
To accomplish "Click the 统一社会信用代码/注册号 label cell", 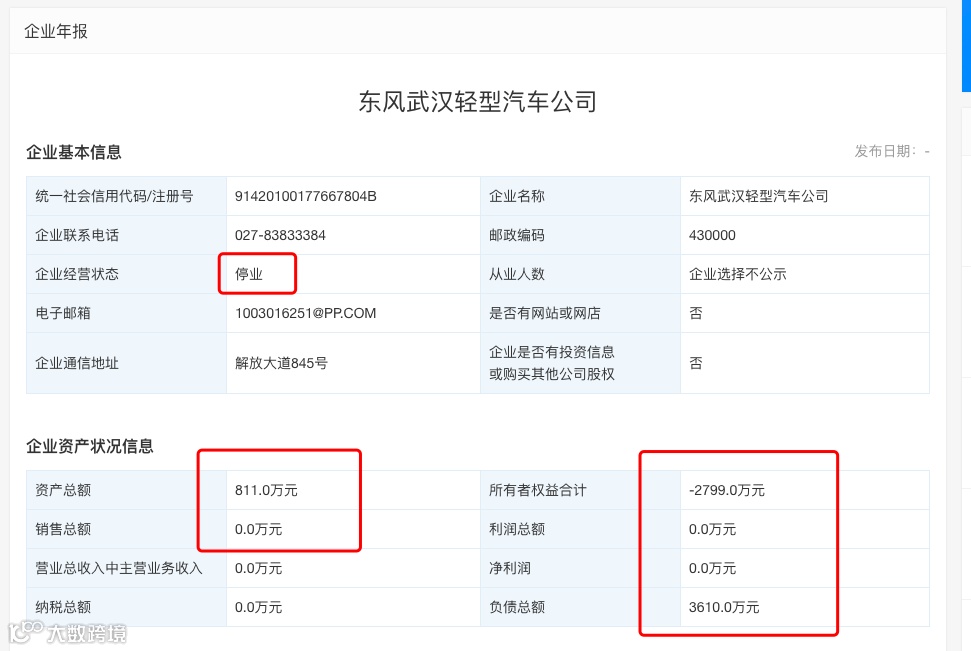I will (126, 196).
